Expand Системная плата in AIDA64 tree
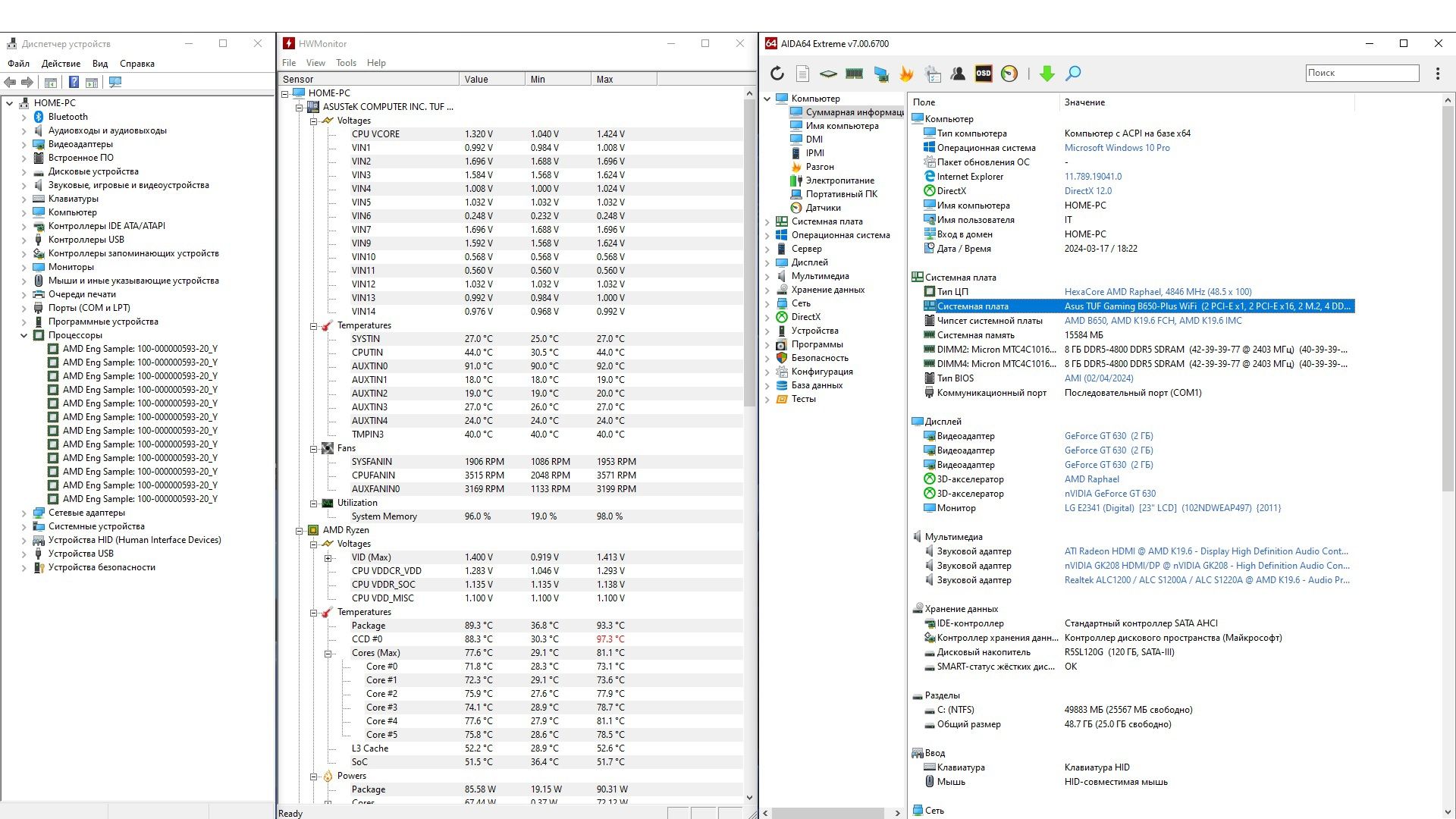Viewport: 1456px width, 819px height. pos(767,221)
